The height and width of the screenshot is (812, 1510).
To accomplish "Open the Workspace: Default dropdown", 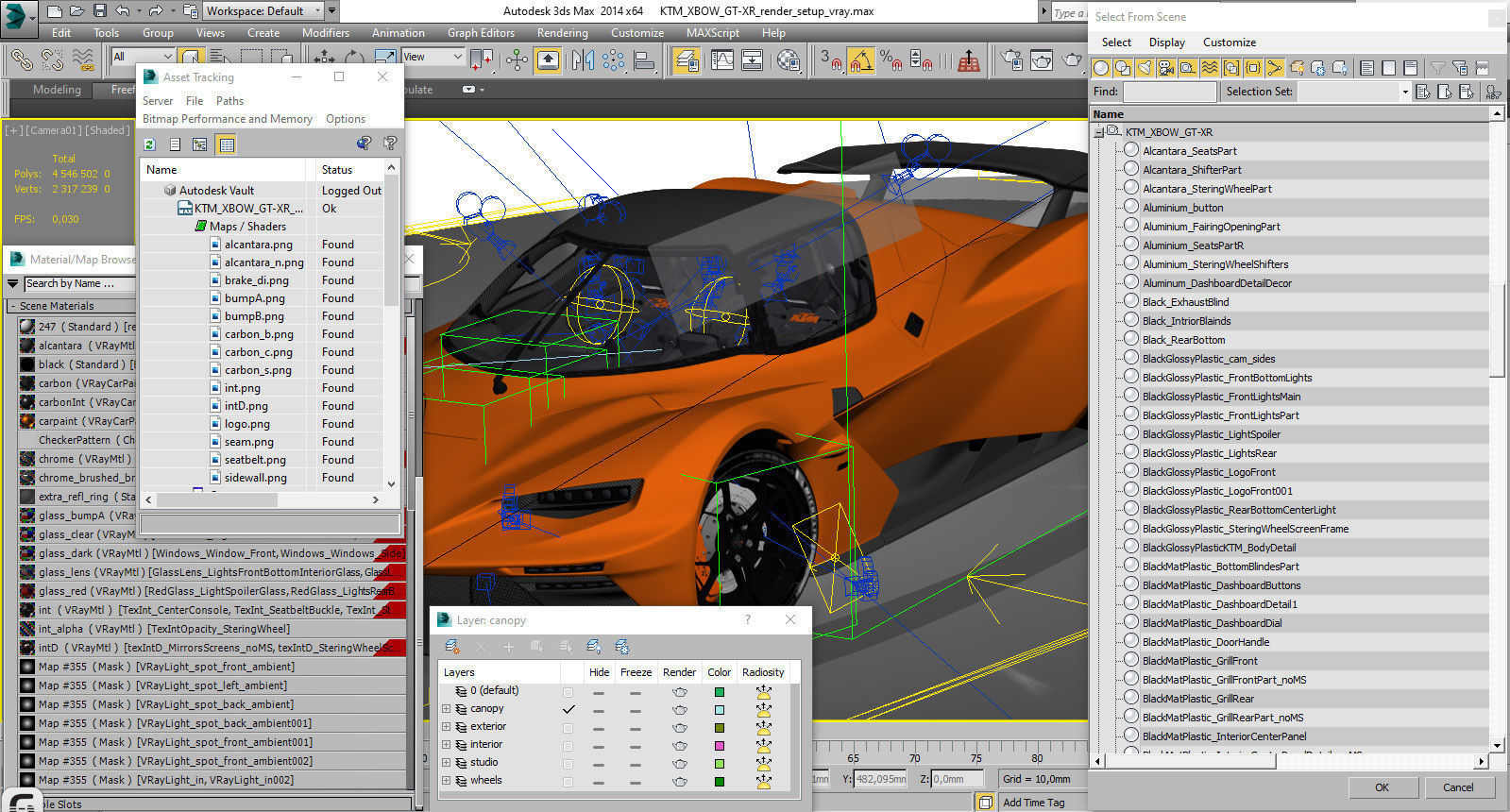I will [x=263, y=11].
